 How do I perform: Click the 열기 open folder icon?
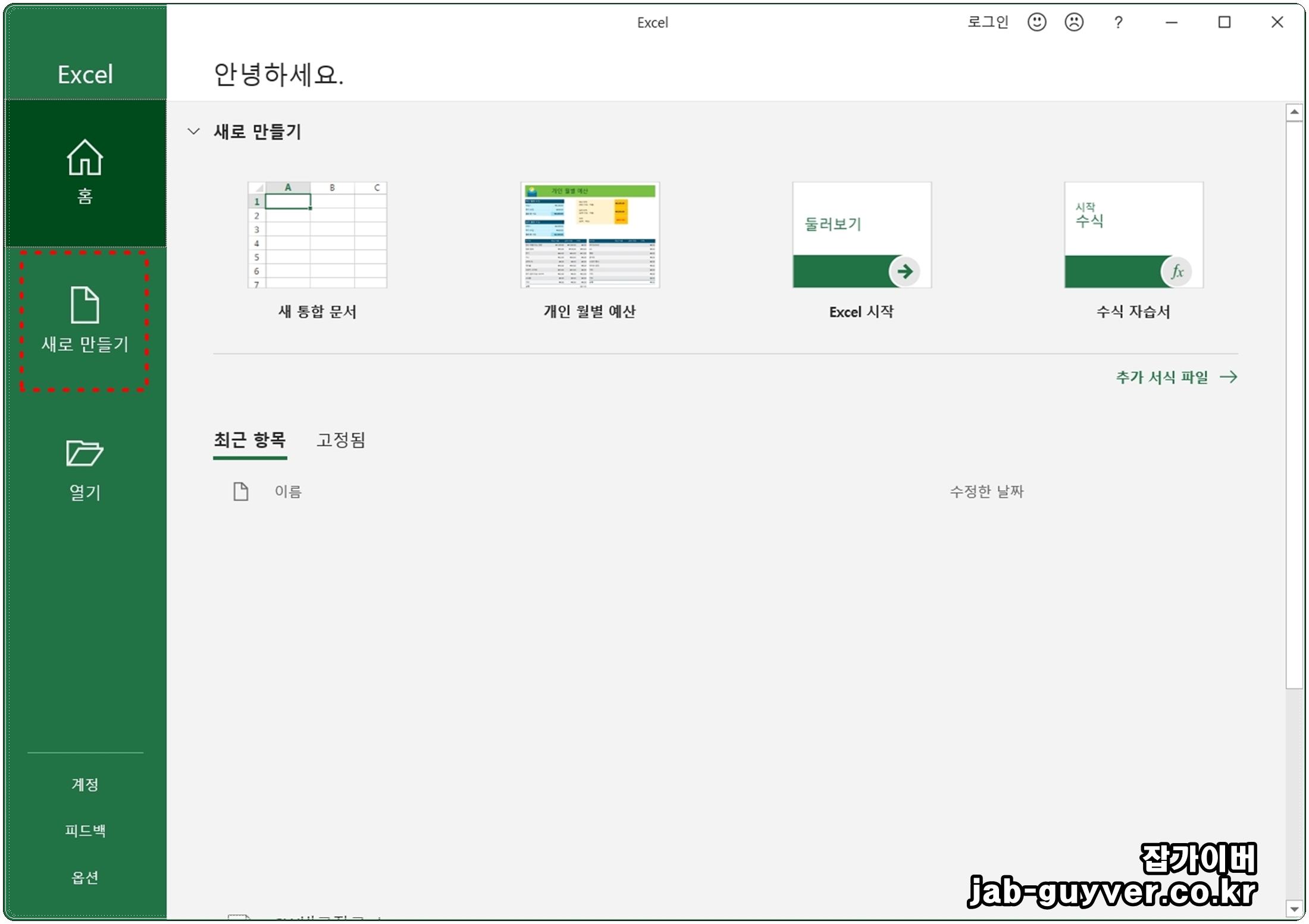pos(84,453)
